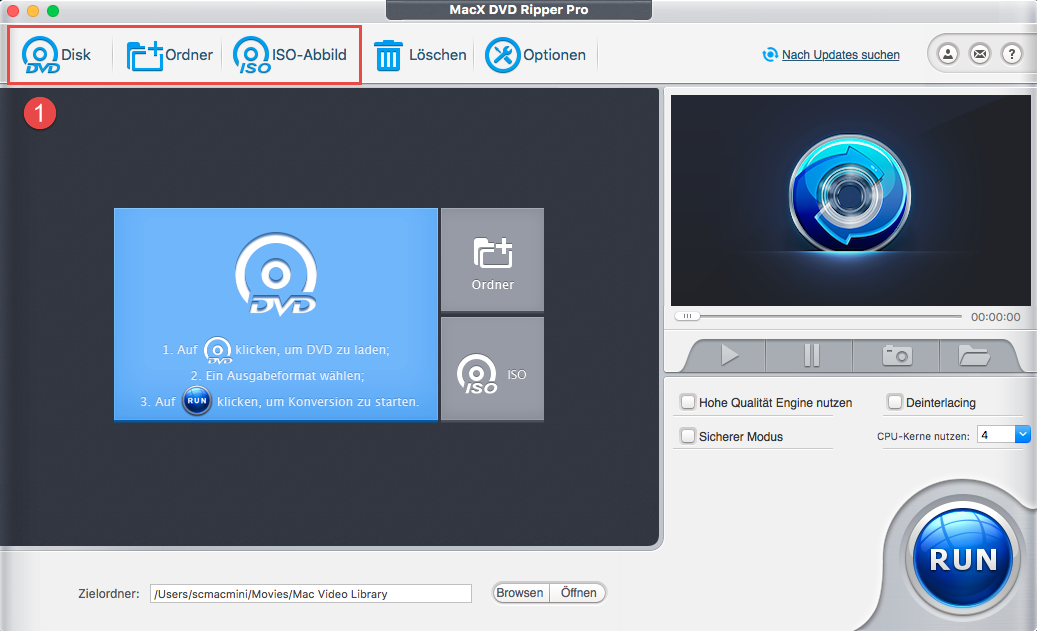Toggle the Deinterlacing checkbox
The width and height of the screenshot is (1037, 631).
895,402
